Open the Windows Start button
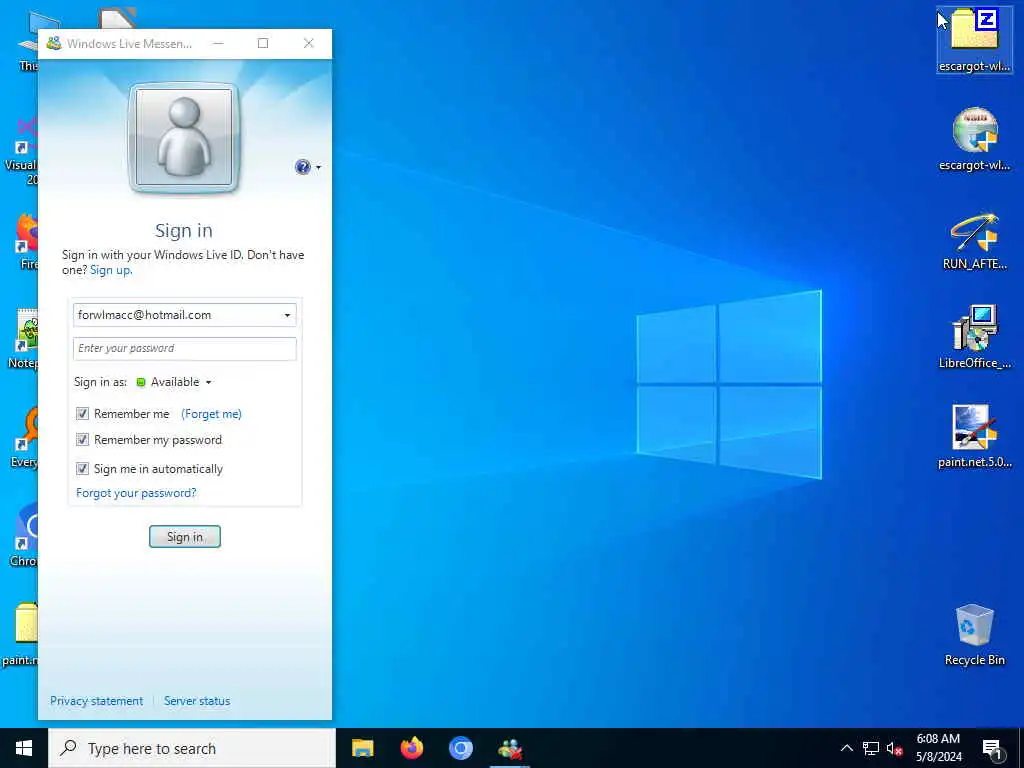Viewport: 1024px width, 768px height. [x=24, y=748]
